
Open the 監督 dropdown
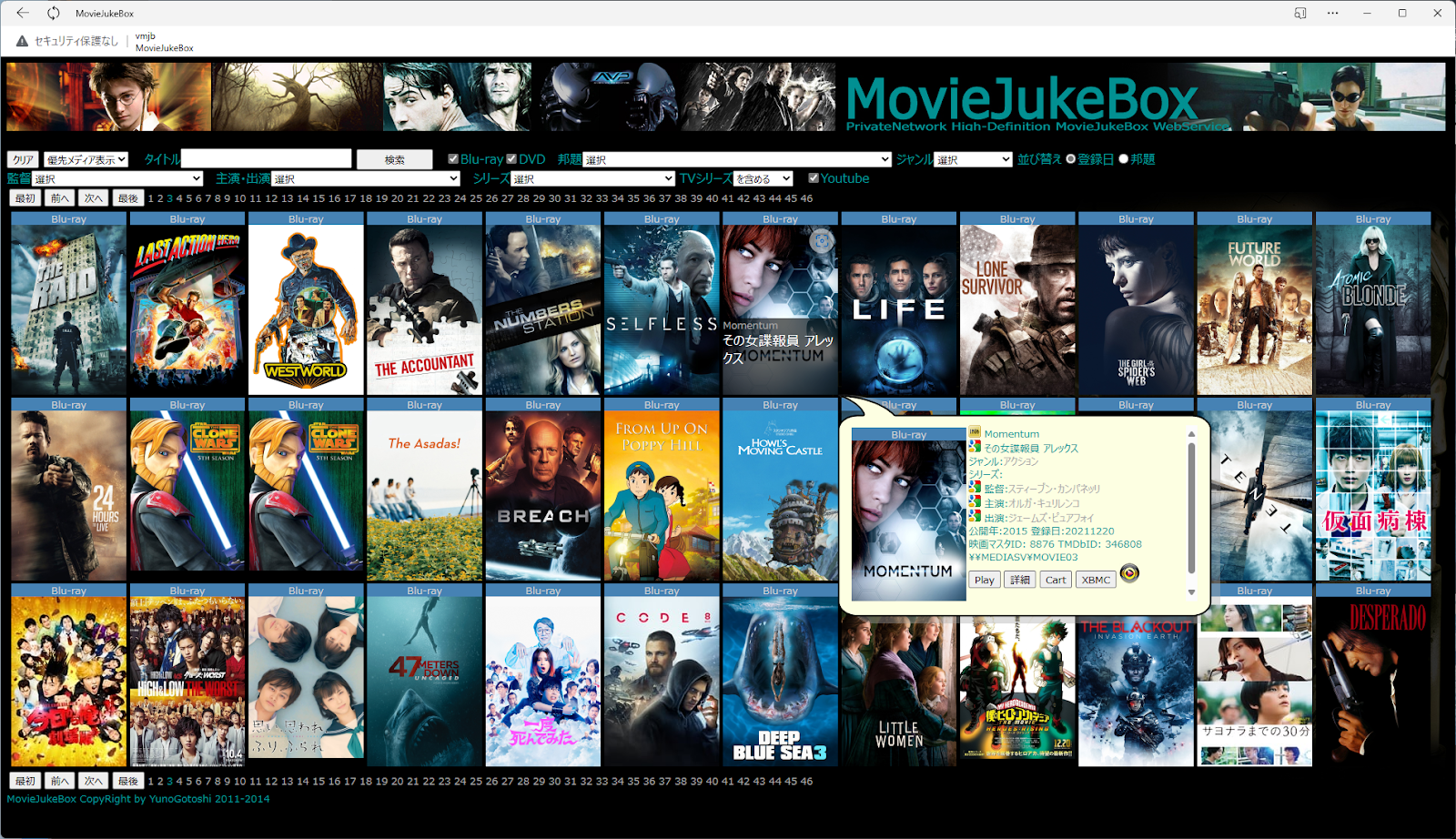coord(117,178)
